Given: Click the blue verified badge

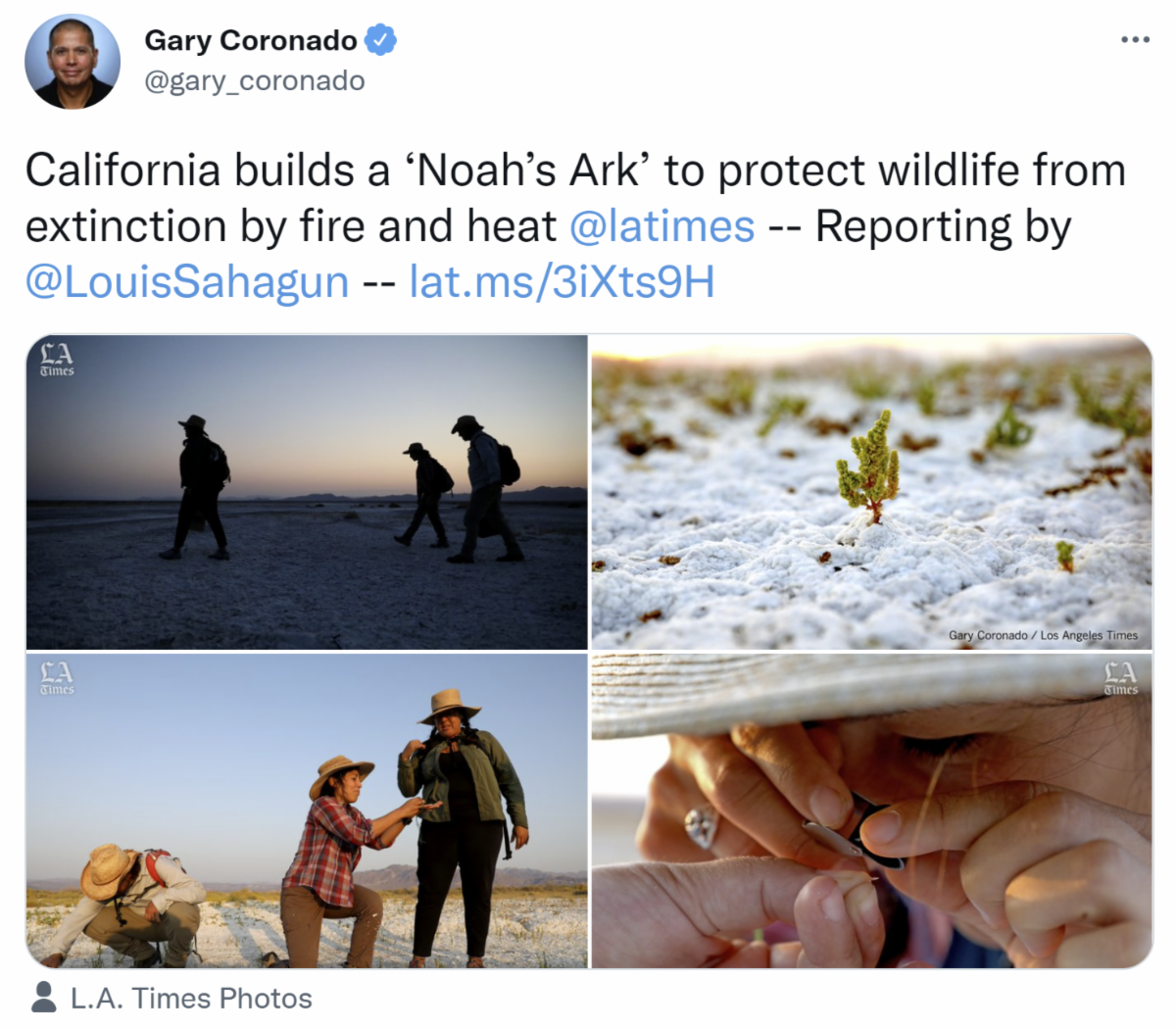Looking at the screenshot, I should 380,40.
